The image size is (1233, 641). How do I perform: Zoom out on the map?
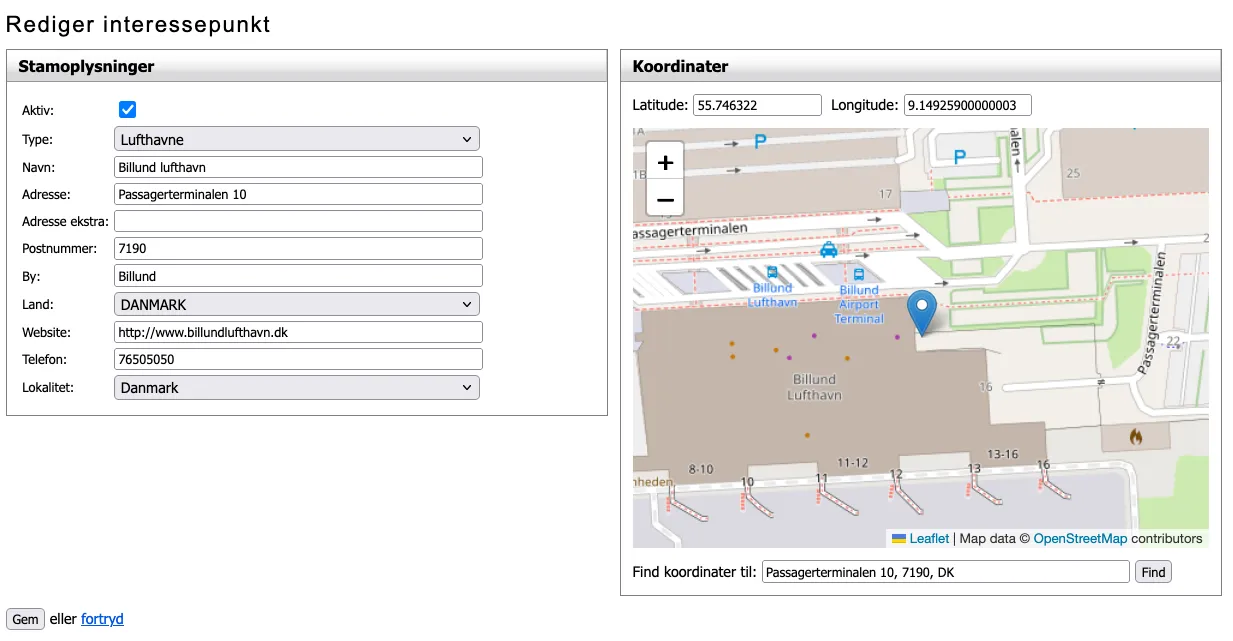[665, 199]
